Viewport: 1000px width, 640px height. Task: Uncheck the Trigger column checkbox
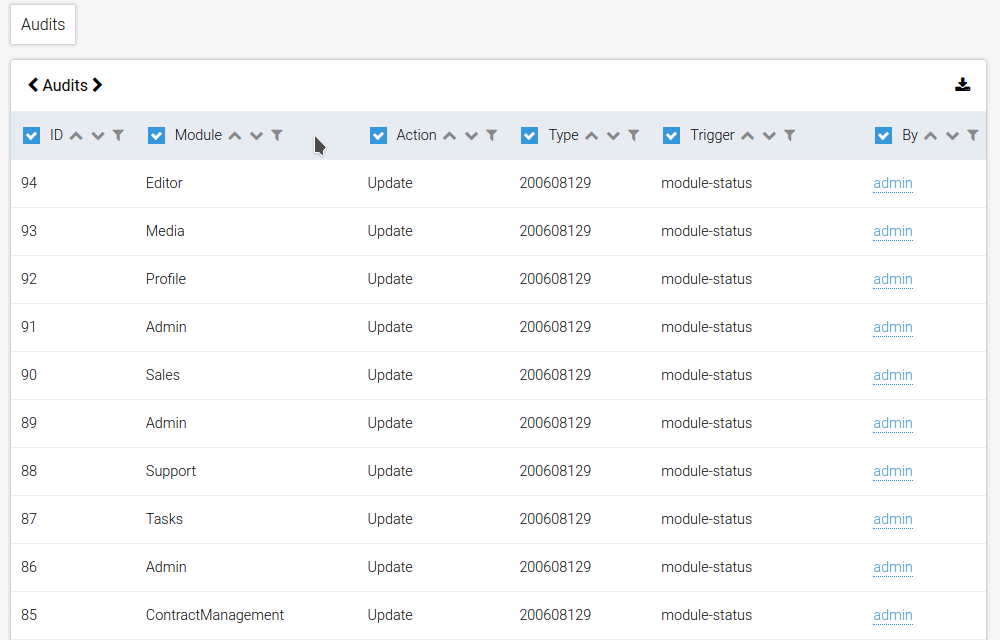671,134
